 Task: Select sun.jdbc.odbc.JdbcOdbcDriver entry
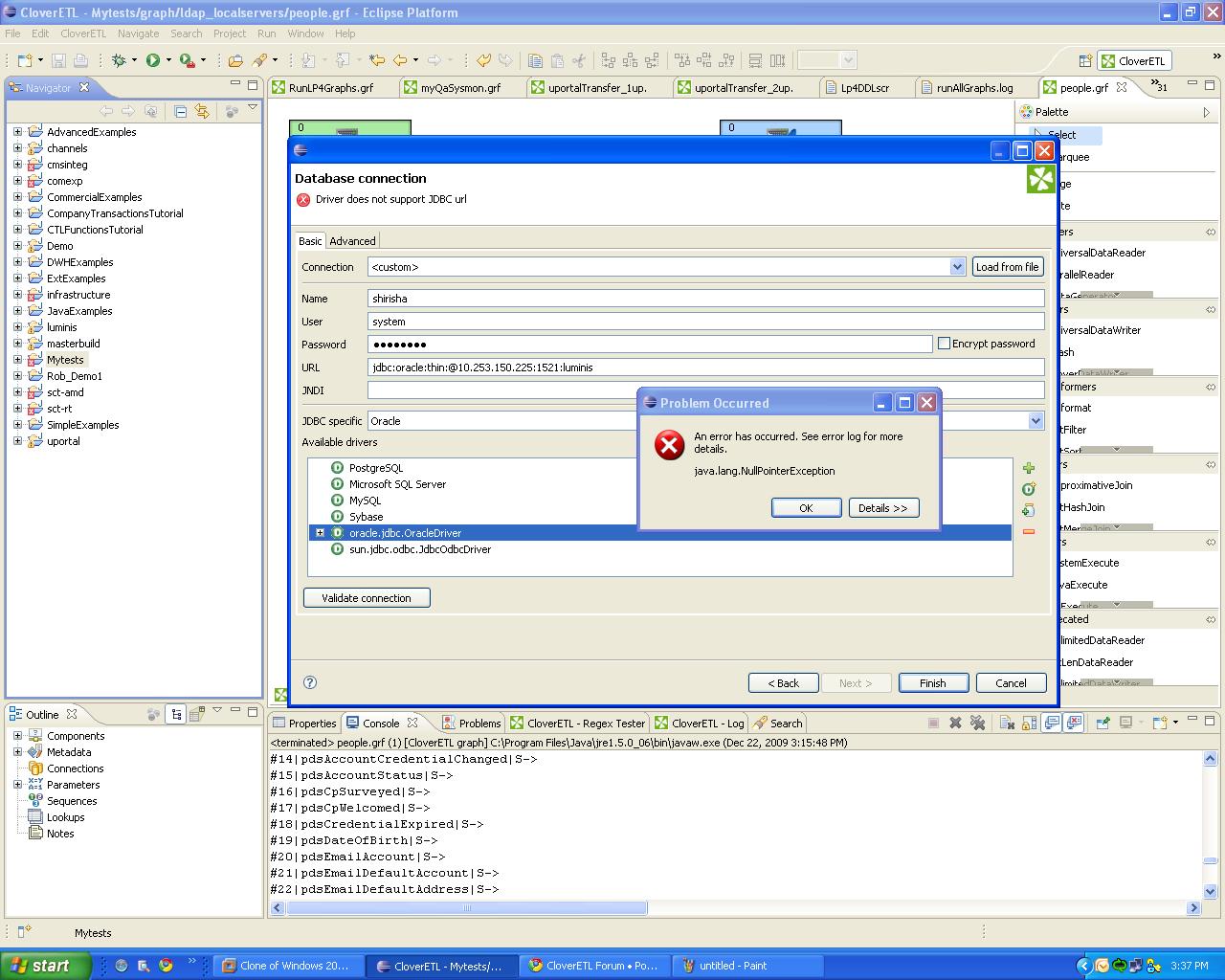coord(419,549)
